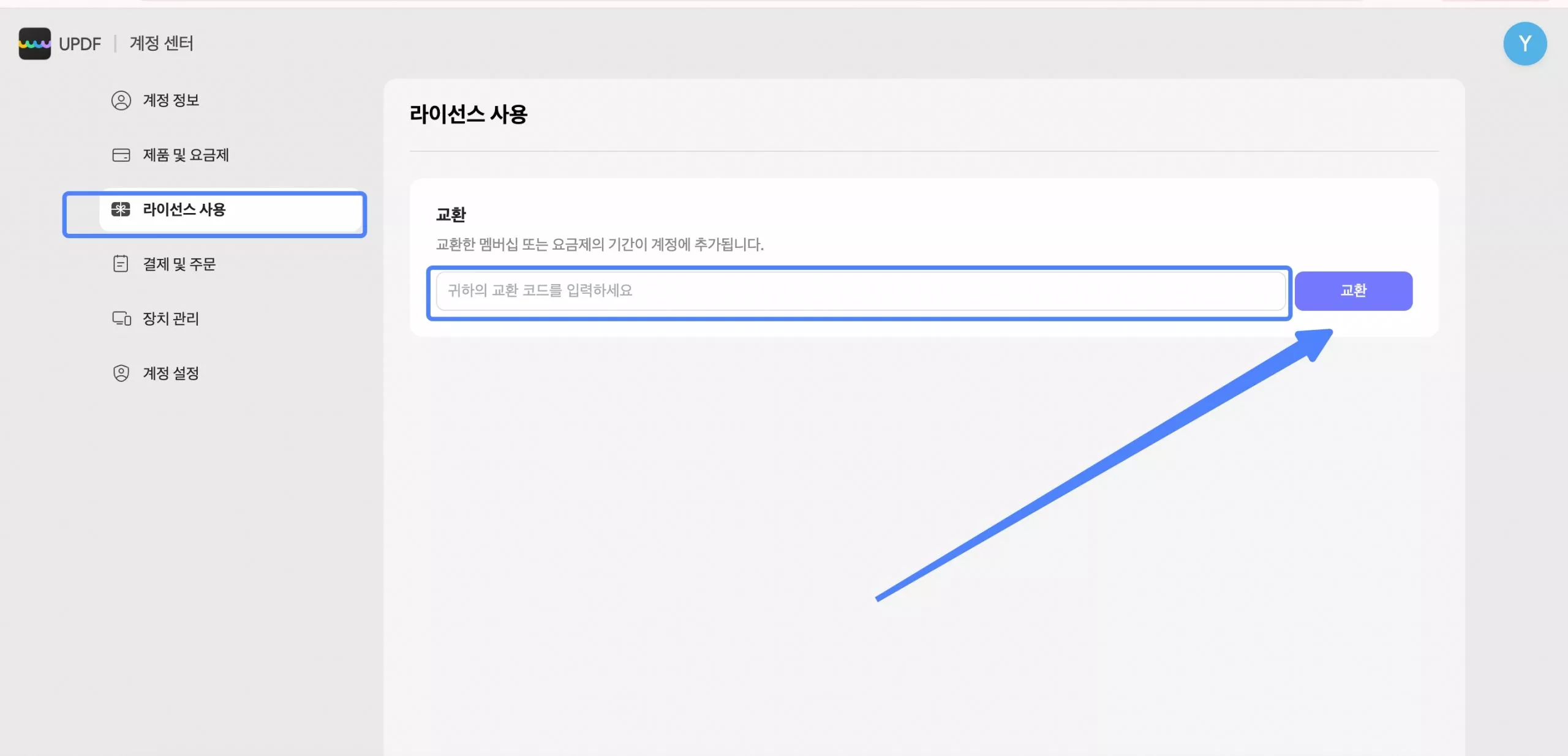The image size is (1568, 756).
Task: Click the 계정 설정 shield icon
Action: click(x=121, y=373)
